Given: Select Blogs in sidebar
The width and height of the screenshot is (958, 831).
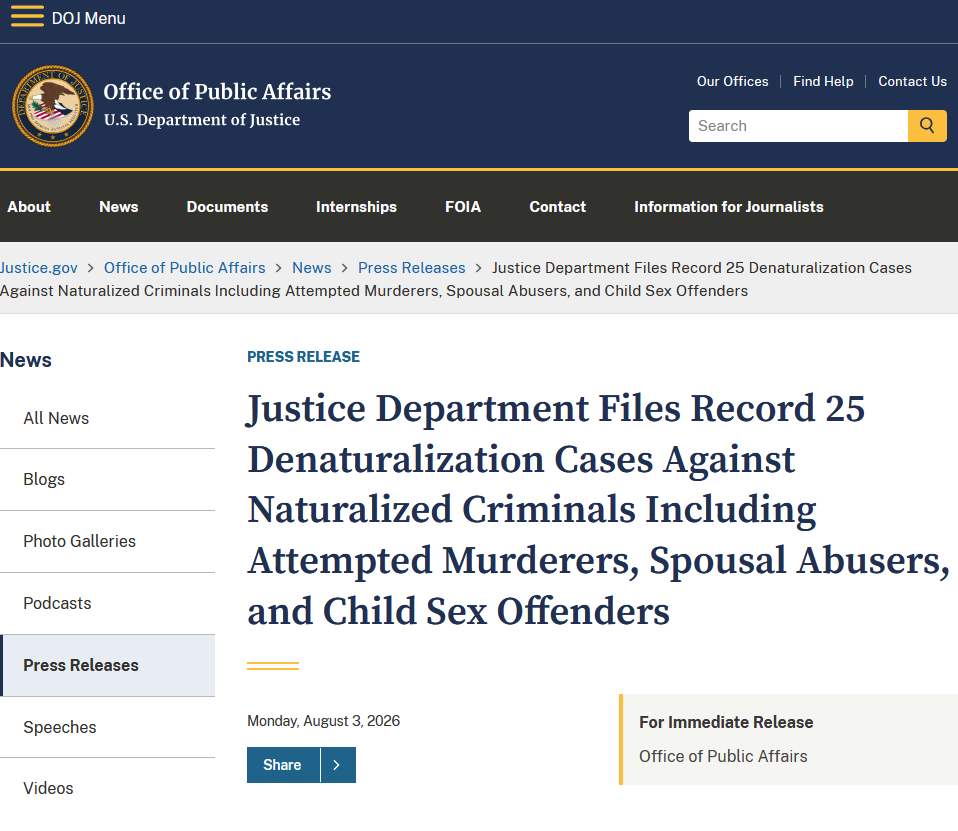Looking at the screenshot, I should [108, 480].
